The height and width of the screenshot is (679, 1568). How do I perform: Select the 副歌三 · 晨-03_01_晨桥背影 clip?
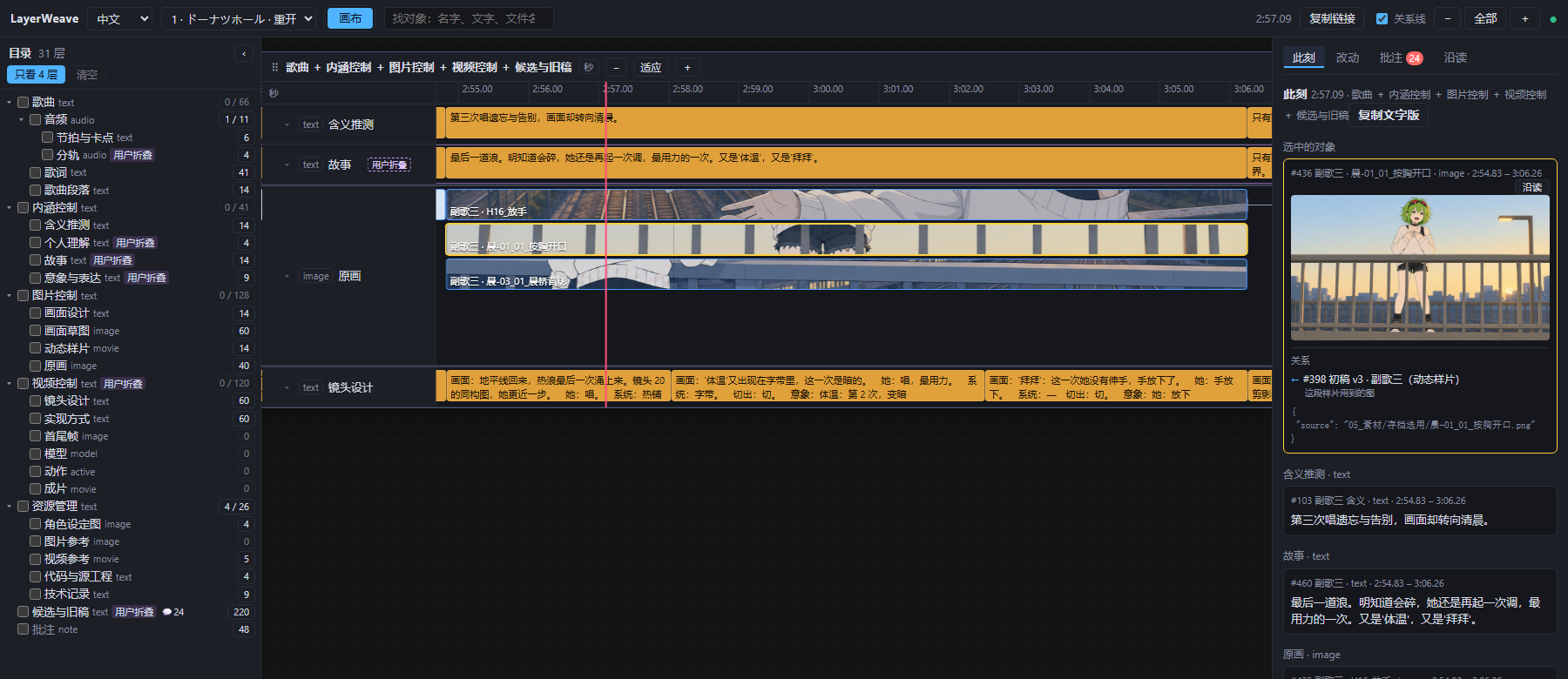click(x=846, y=274)
